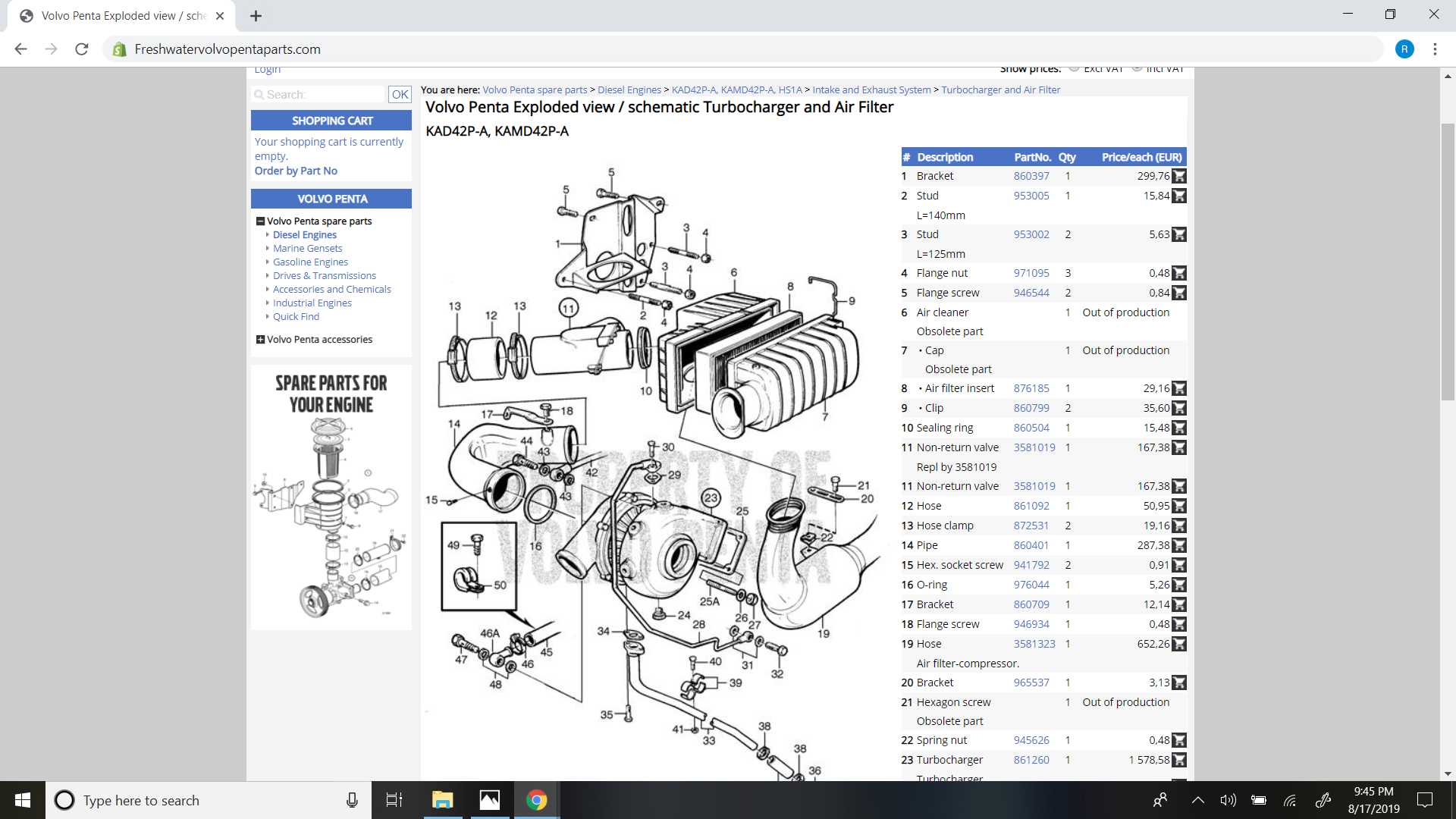This screenshot has height=819, width=1456.
Task: Add Pipe 860401 to cart
Action: pos(1179,545)
